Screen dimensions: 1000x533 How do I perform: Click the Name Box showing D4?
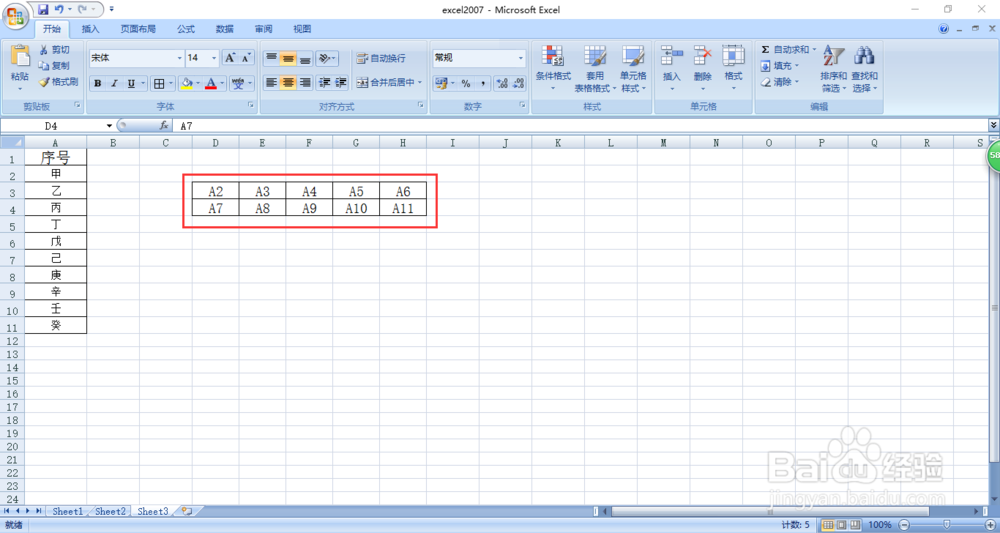[51, 126]
